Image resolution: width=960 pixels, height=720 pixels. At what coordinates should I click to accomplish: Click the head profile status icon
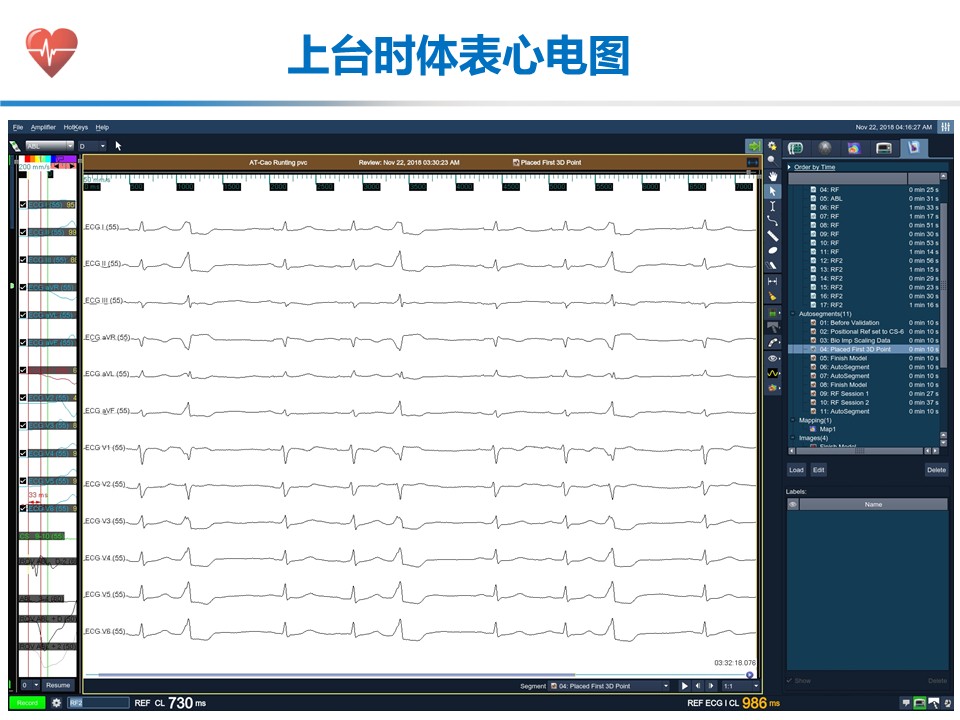pyautogui.click(x=947, y=703)
